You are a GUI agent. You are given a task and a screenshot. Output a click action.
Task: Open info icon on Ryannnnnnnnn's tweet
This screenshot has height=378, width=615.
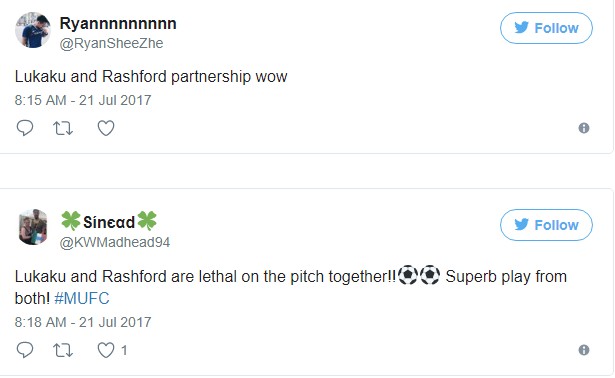(x=584, y=128)
